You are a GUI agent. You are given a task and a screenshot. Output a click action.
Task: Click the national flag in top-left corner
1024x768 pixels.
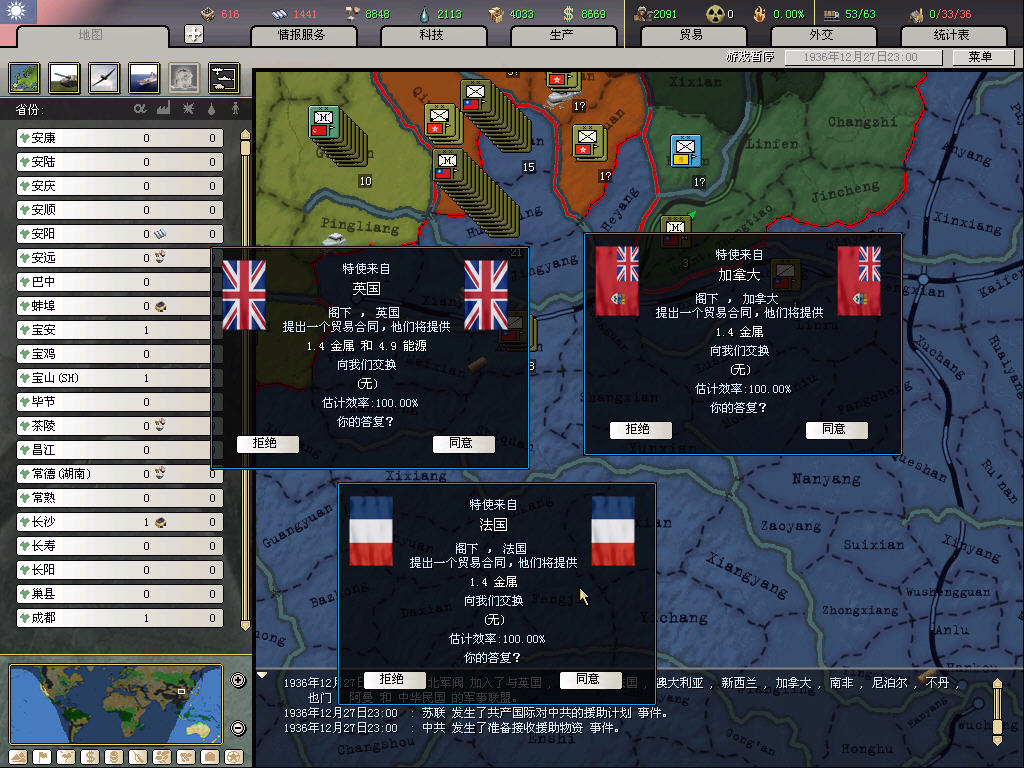tap(18, 12)
